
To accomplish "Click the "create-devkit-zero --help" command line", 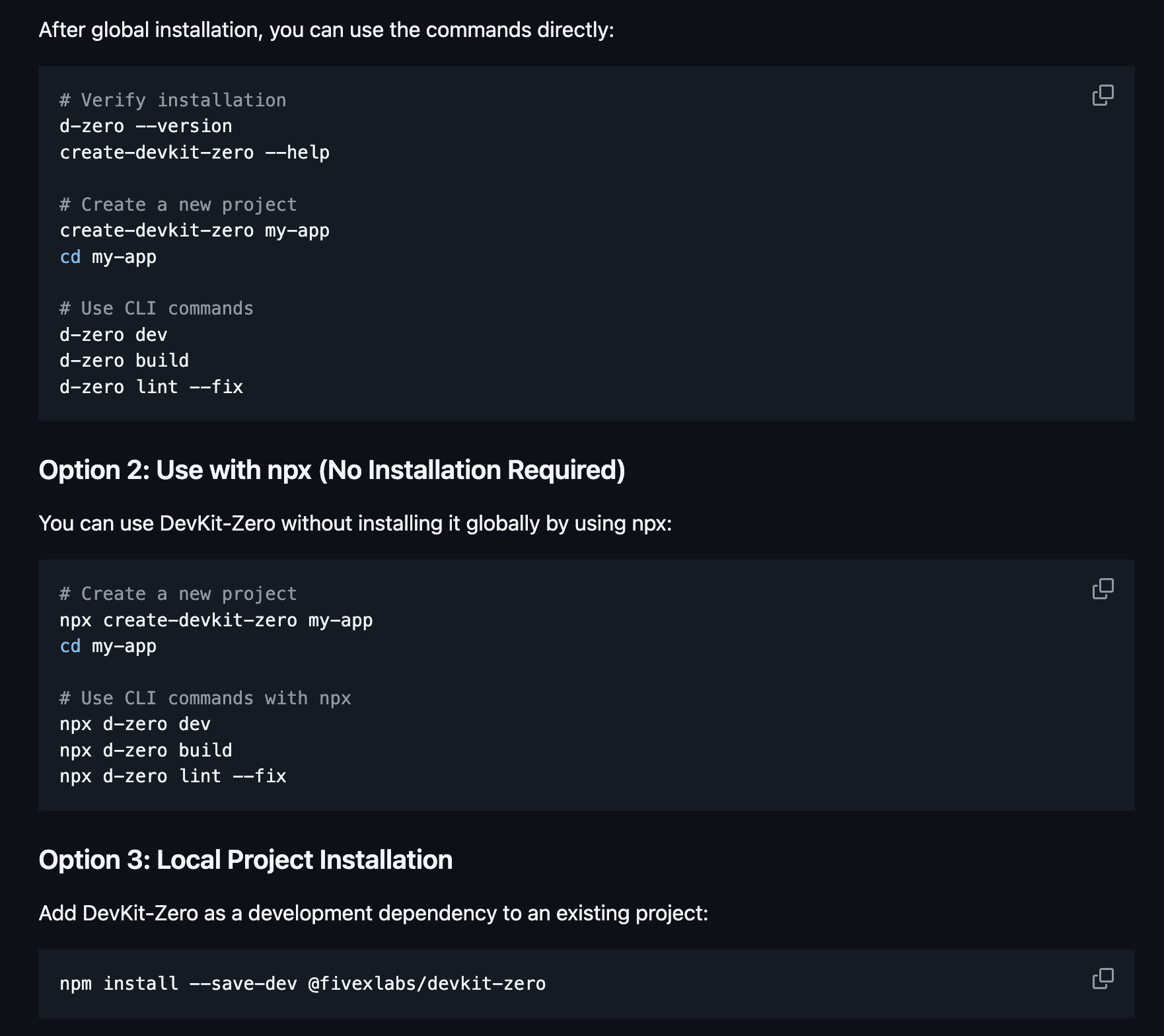I will pyautogui.click(x=194, y=153).
